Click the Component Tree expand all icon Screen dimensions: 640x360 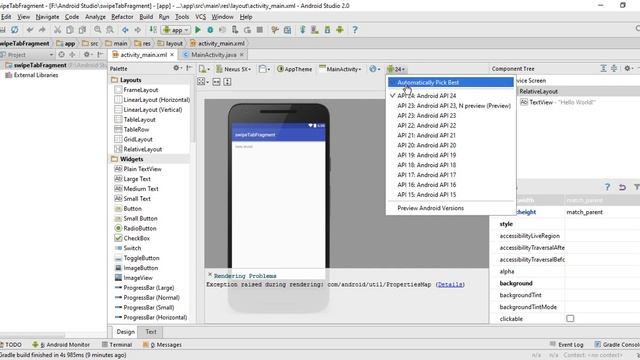[603, 69]
